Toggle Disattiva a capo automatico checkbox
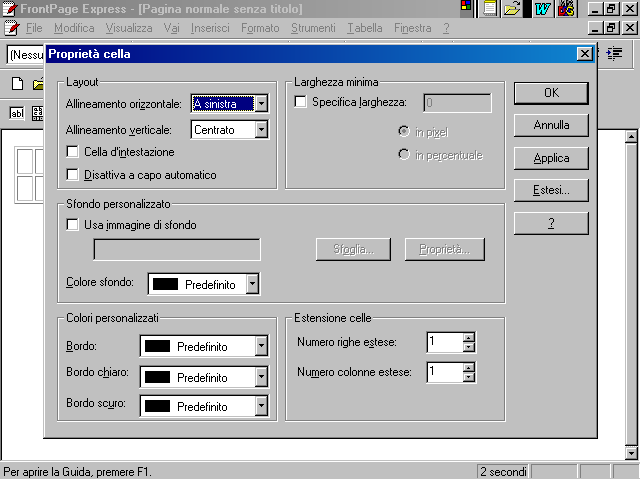The image size is (640, 480). 72,175
